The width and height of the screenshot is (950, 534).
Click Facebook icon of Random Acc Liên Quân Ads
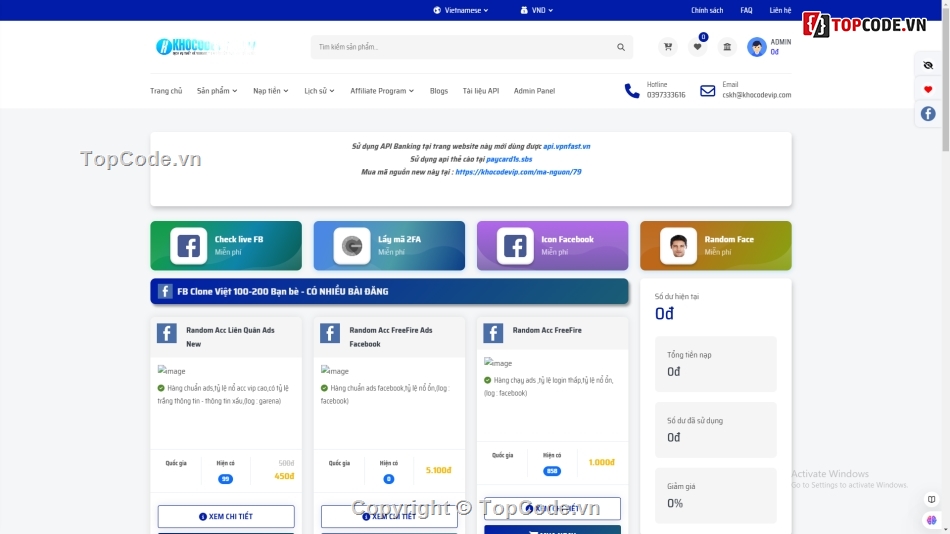(x=167, y=333)
